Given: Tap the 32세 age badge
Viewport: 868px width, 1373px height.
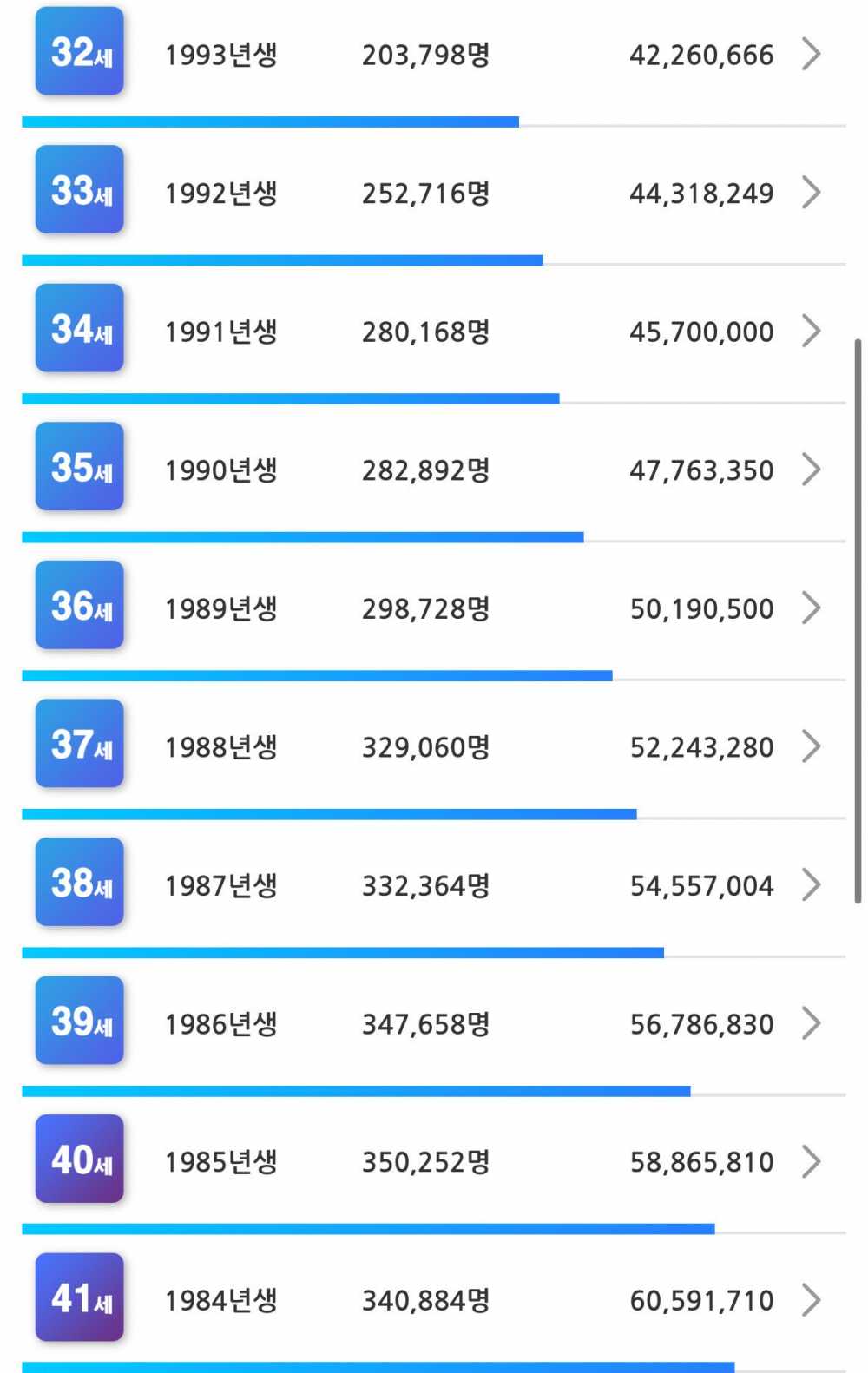Looking at the screenshot, I should (79, 51).
